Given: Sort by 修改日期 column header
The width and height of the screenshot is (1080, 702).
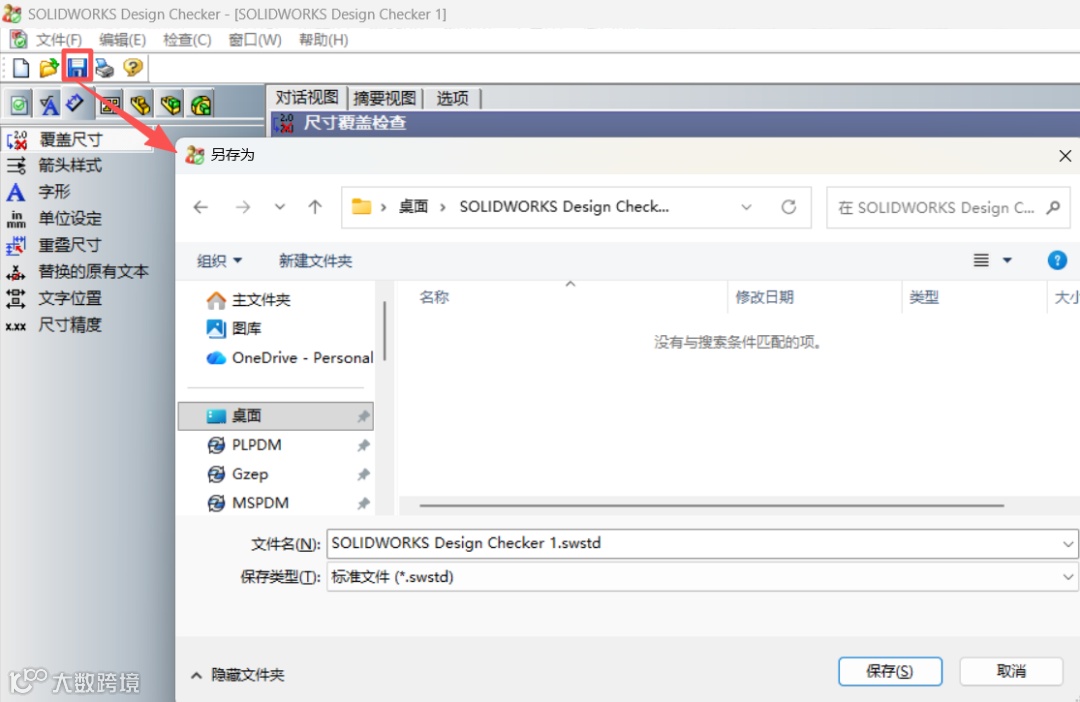Looking at the screenshot, I should [764, 297].
